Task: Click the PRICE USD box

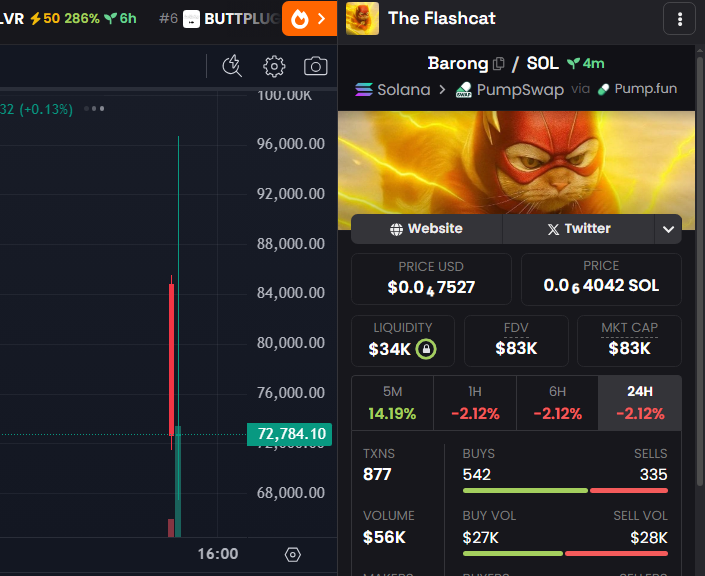Action: [431, 279]
